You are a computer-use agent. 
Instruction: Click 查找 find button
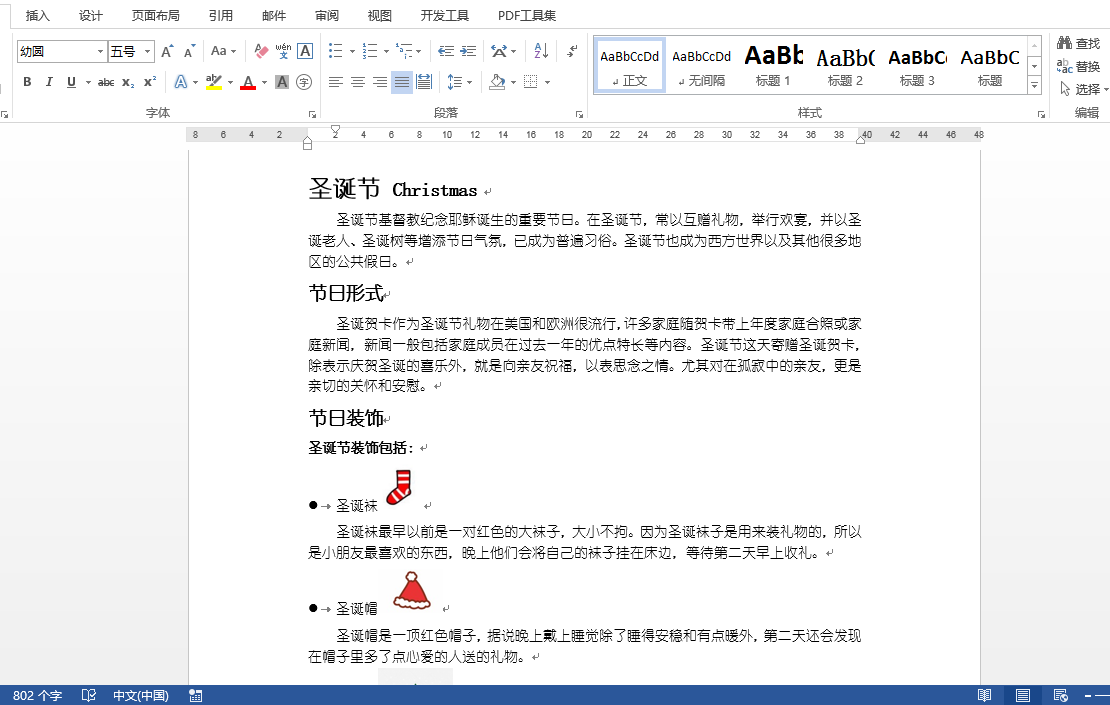point(1079,43)
